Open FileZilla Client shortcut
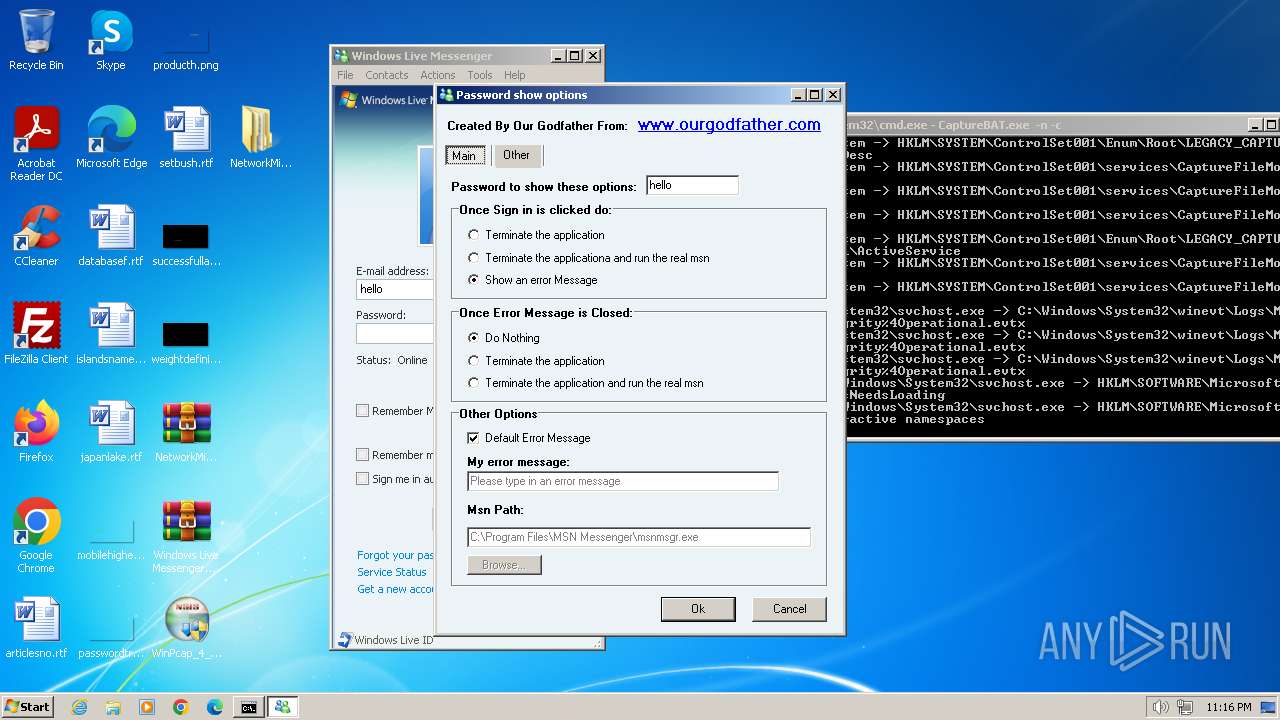Image resolution: width=1280 pixels, height=720 pixels. click(36, 334)
